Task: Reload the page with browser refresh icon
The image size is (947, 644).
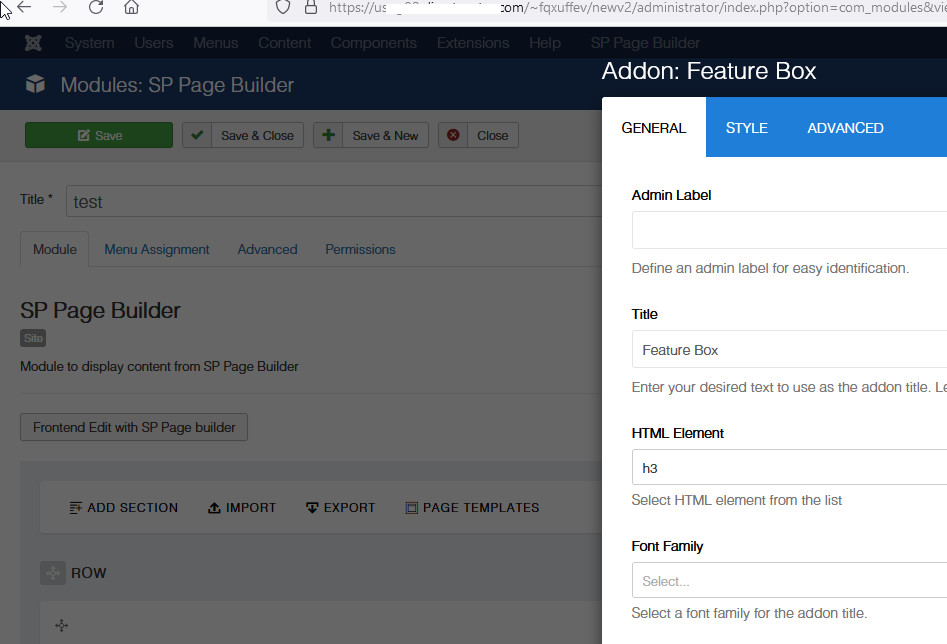Action: click(x=96, y=8)
